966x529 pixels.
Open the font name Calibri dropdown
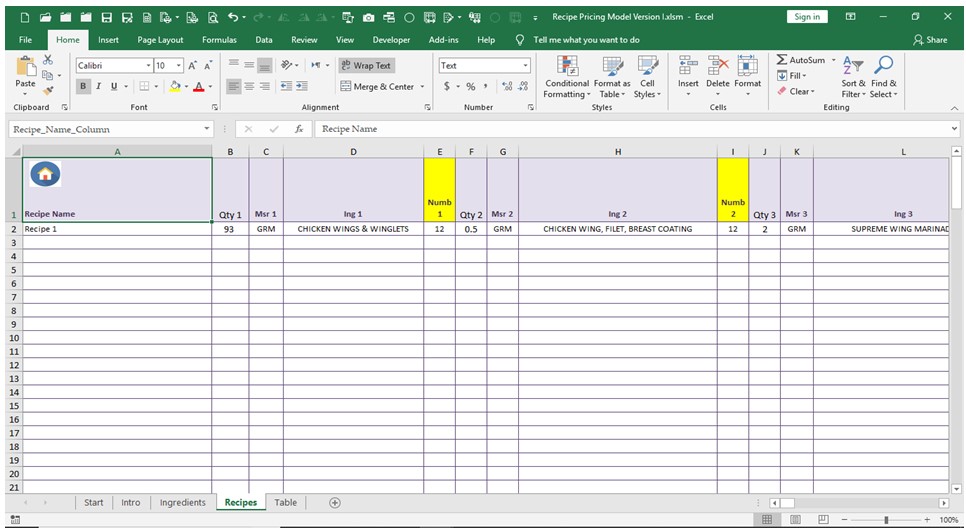148,65
